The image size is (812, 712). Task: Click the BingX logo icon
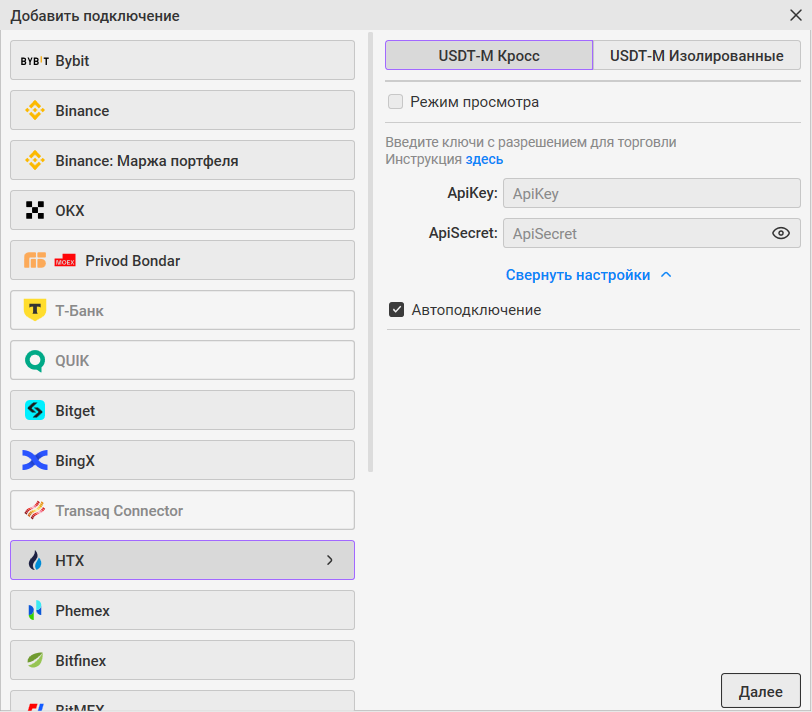(x=35, y=461)
